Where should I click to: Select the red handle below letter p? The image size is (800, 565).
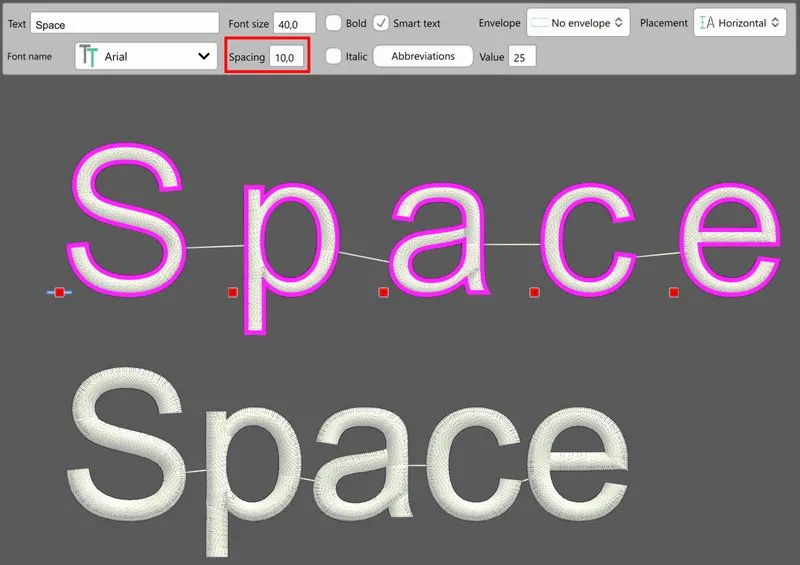pos(233,292)
